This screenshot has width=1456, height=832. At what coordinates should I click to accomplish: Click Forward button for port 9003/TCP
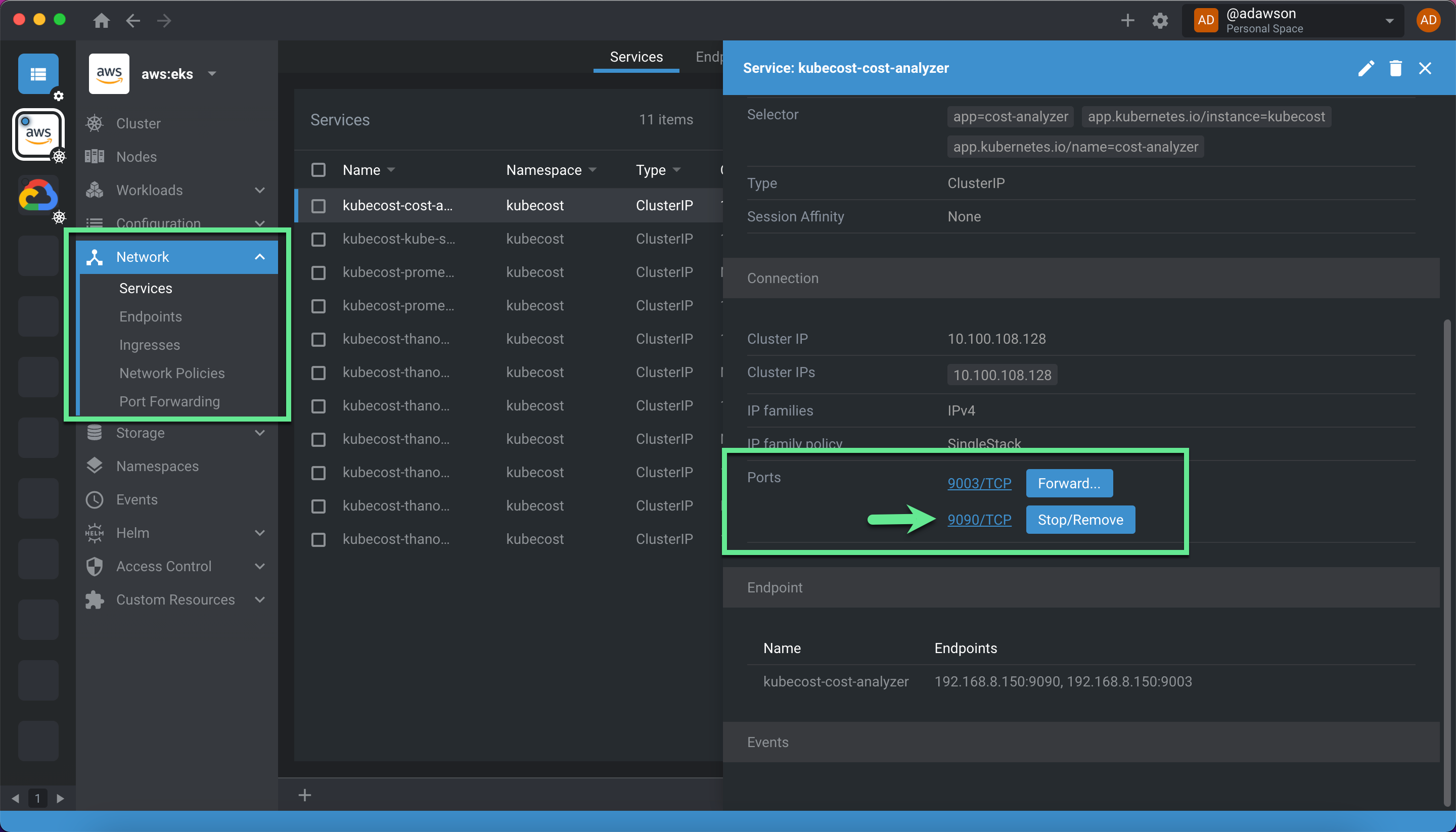coord(1068,482)
